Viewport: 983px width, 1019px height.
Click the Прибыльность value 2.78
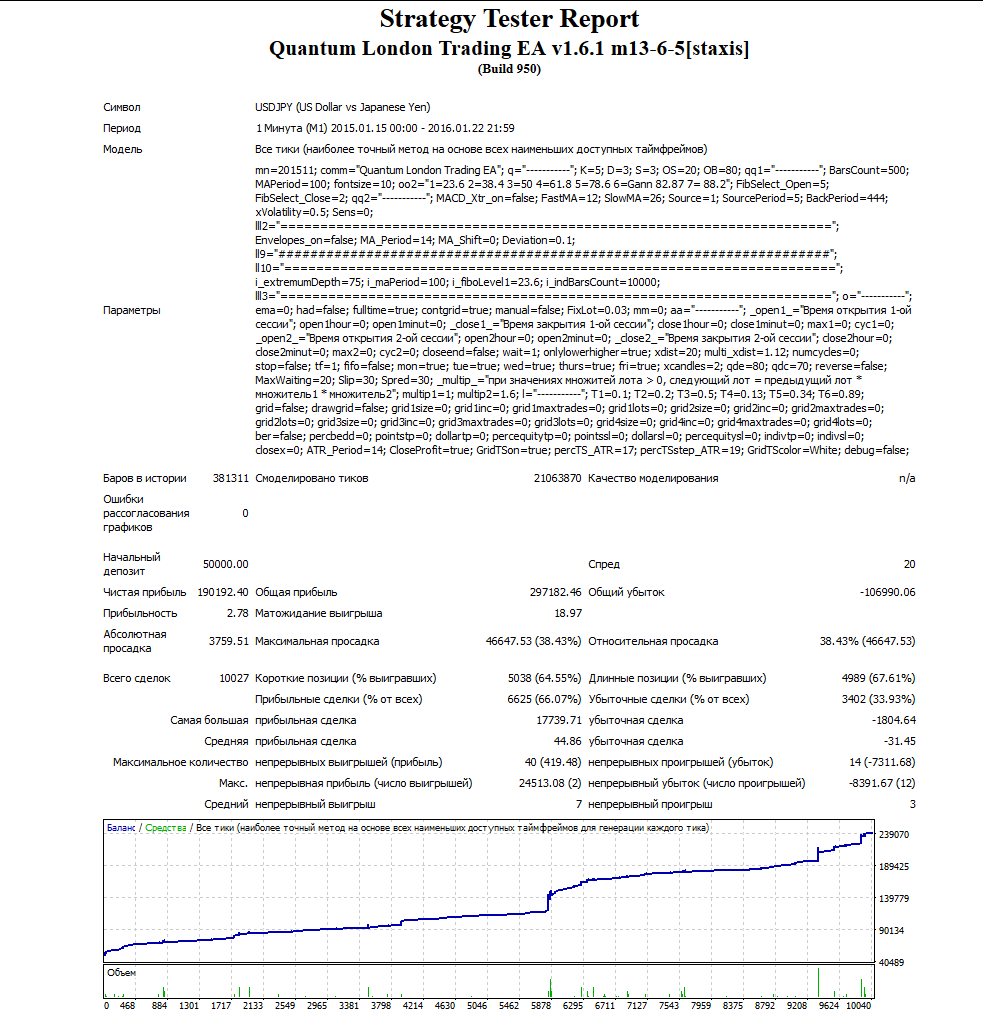tap(238, 613)
